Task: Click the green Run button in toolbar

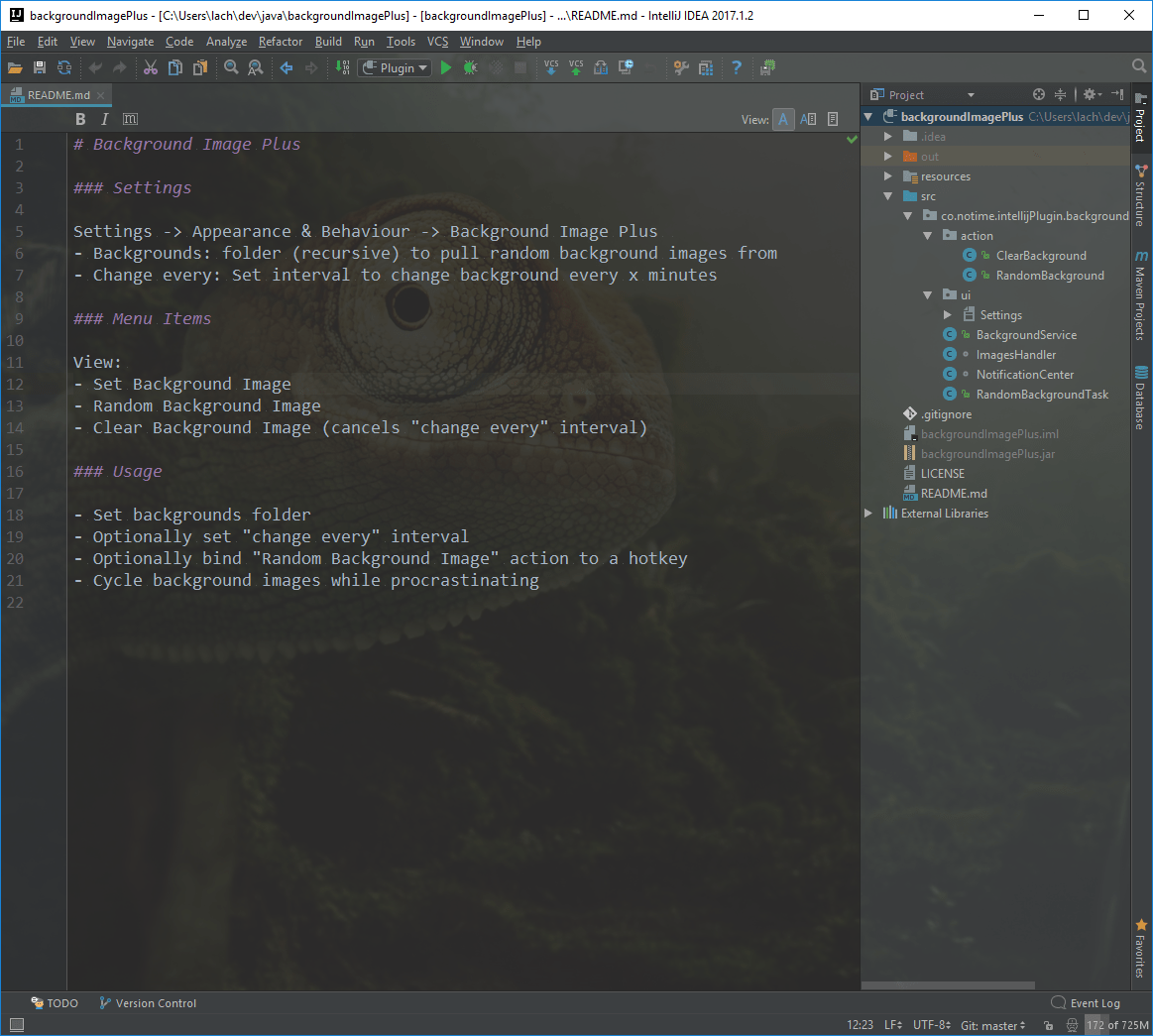Action: pos(445,67)
